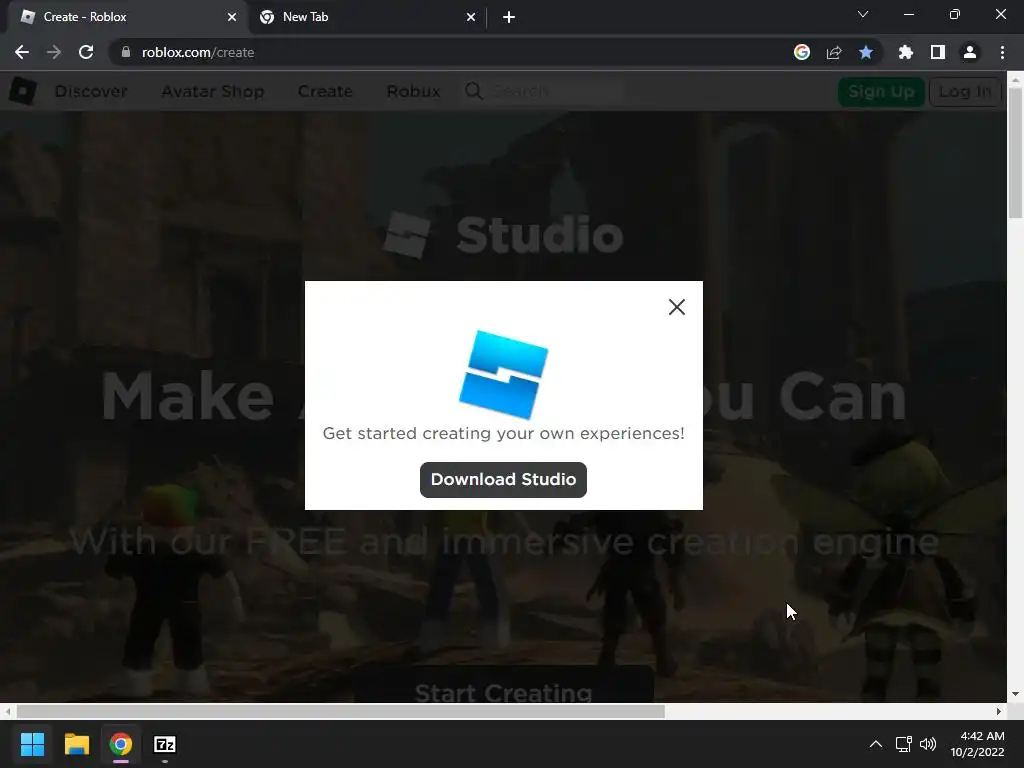Screen dimensions: 1024x768
Task: Minimize the Chrome window
Action: coord(909,14)
